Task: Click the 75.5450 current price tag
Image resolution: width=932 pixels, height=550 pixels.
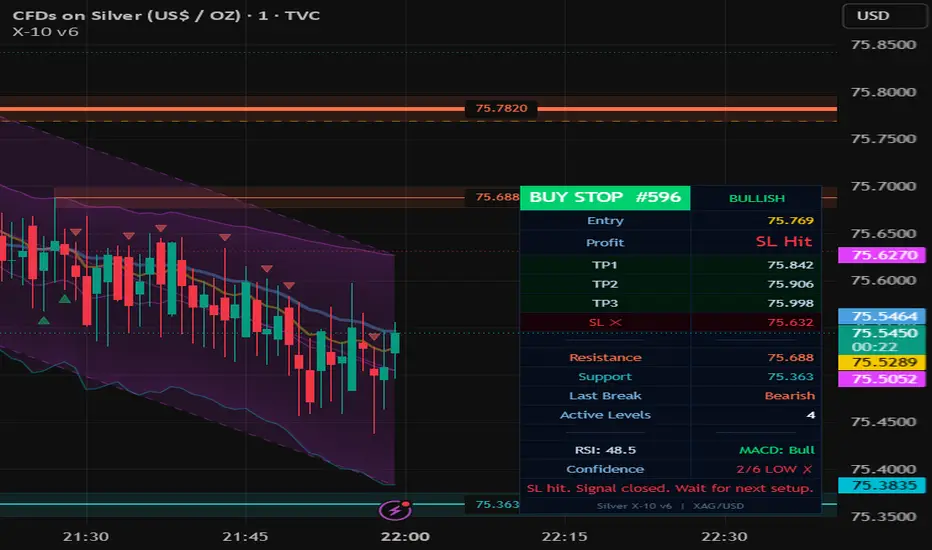Action: pyautogui.click(x=882, y=340)
